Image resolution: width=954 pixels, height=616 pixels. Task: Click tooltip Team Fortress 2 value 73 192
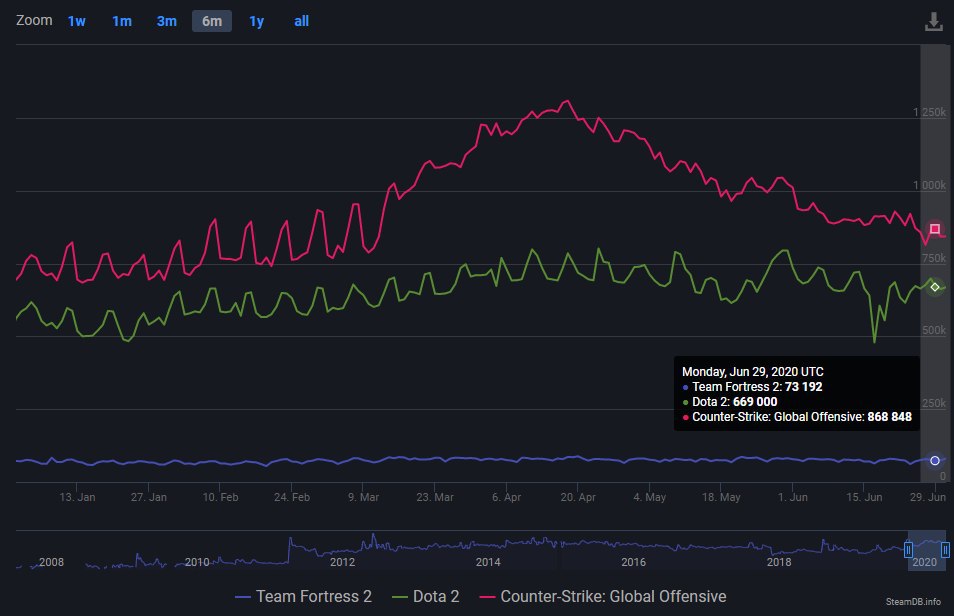click(x=803, y=387)
